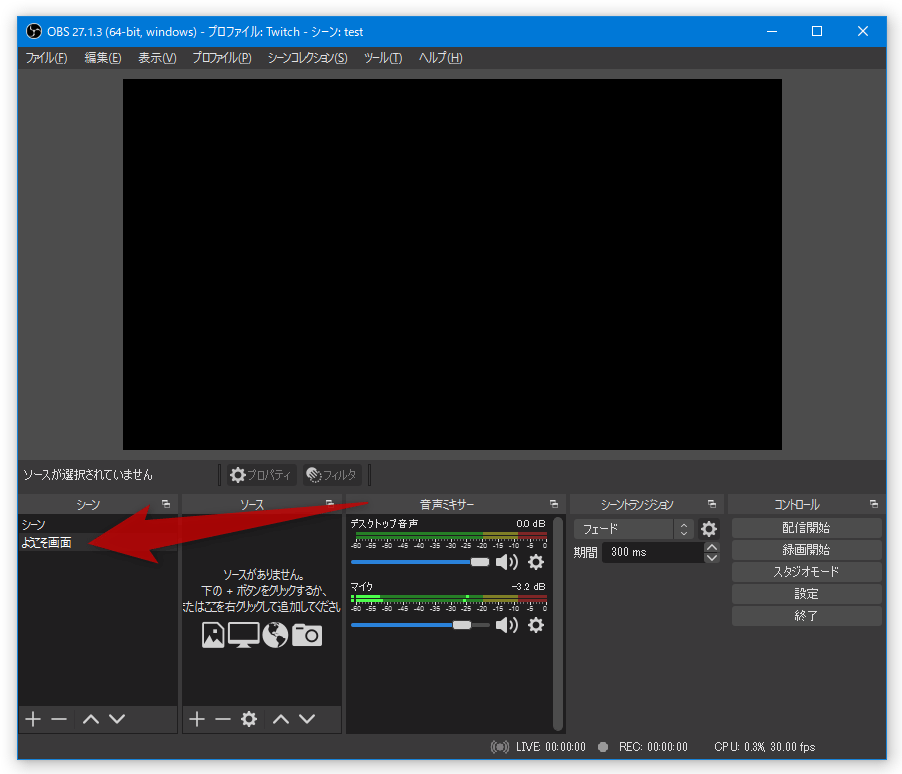The width and height of the screenshot is (902, 774).
Task: Maximize the OBS window
Action: click(x=817, y=31)
